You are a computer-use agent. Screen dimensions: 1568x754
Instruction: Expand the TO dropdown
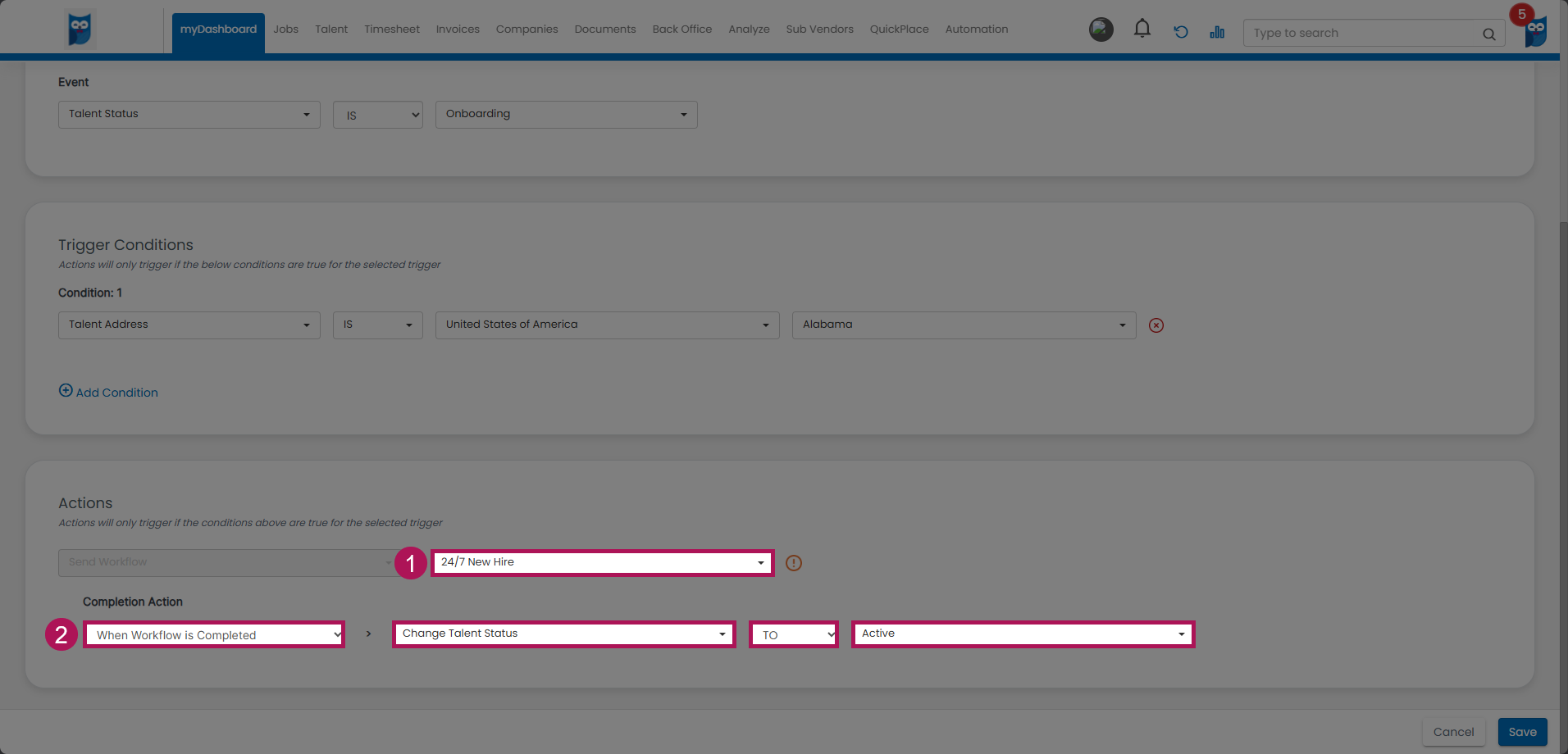tap(794, 634)
